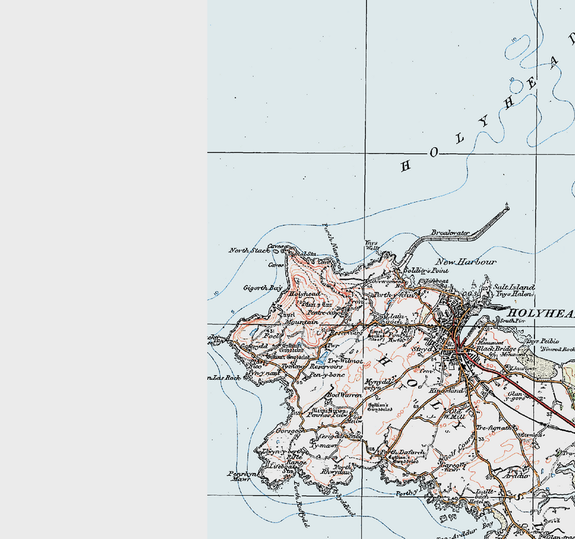Click the 'Tre-Wilmot' label
Image resolution: width=575 pixels, height=539 pixels.
tap(345, 361)
